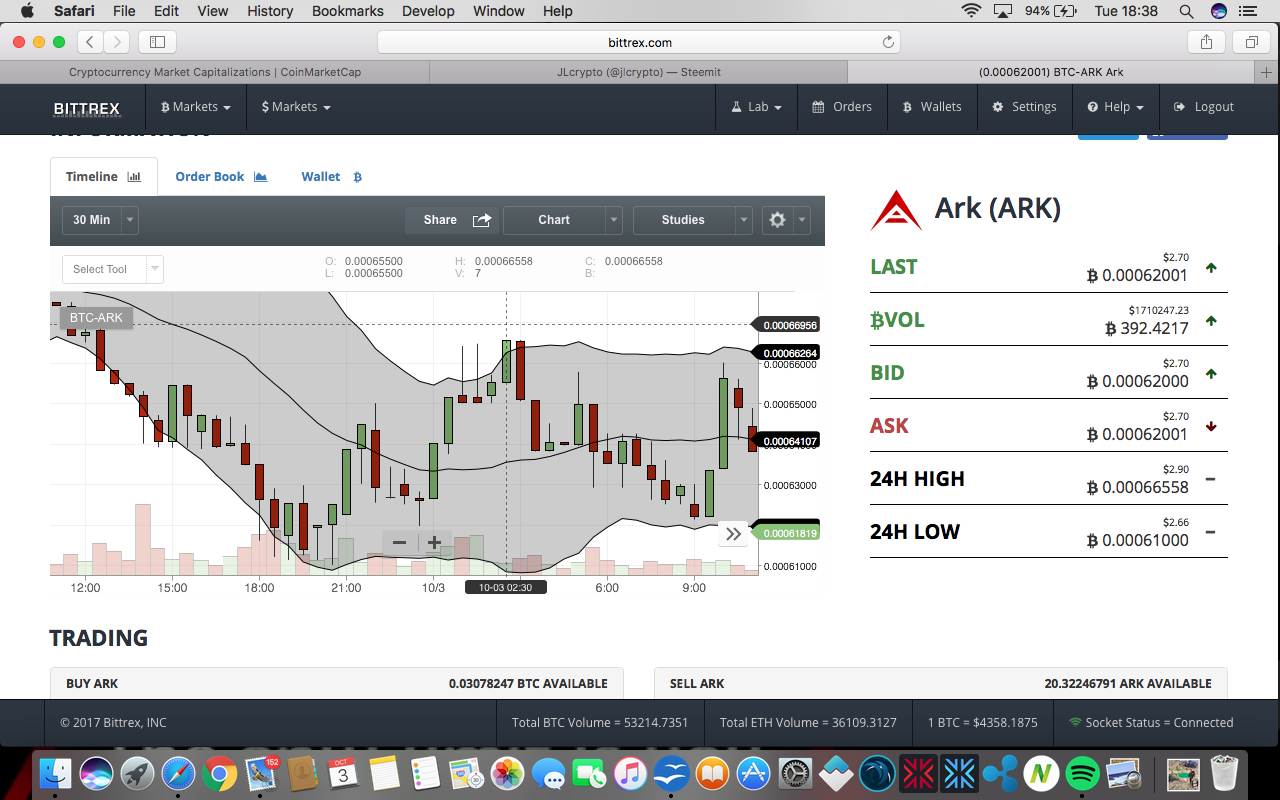Click the 24H HIGH value 0.00066558
The image size is (1280, 800).
tap(1138, 487)
